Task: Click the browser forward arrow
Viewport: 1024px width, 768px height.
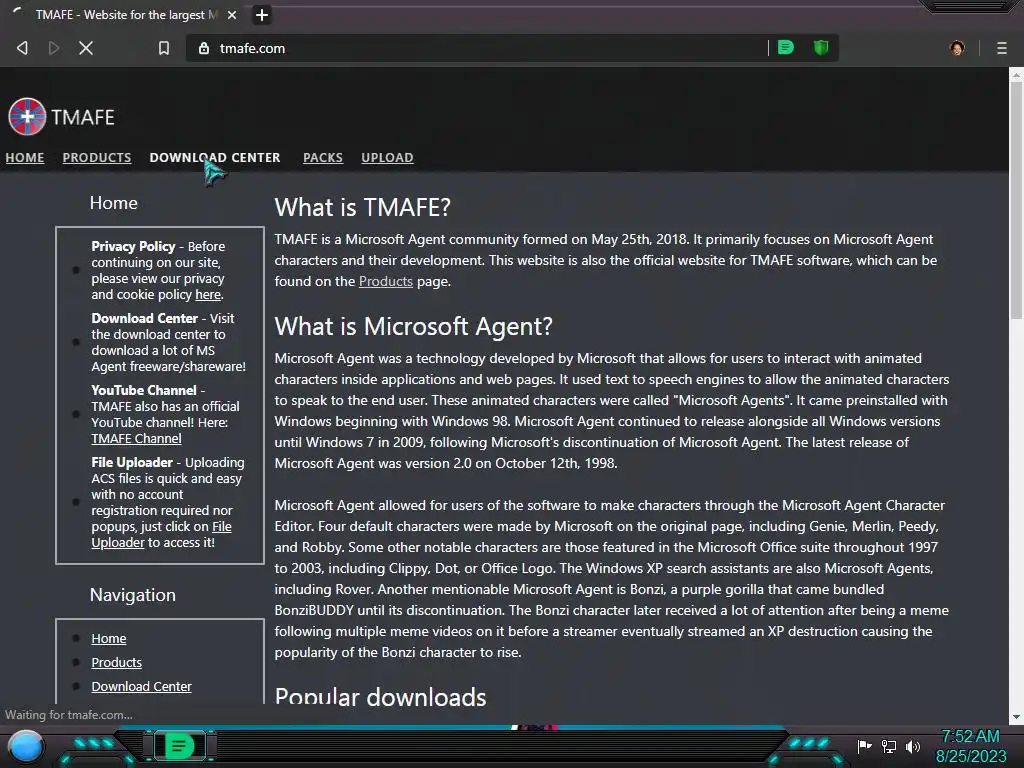Action: pos(54,48)
